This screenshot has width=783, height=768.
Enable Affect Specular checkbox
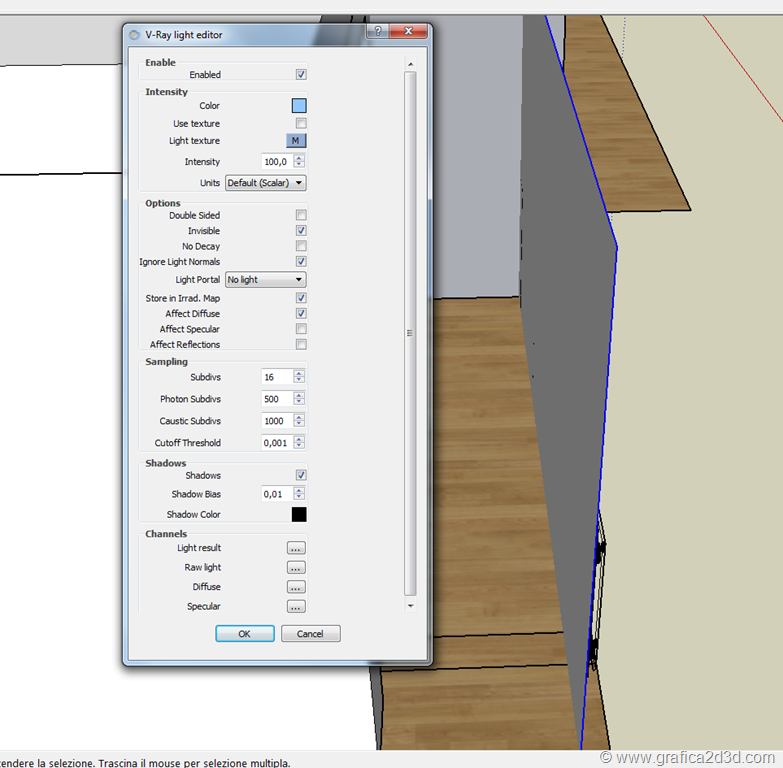[301, 329]
